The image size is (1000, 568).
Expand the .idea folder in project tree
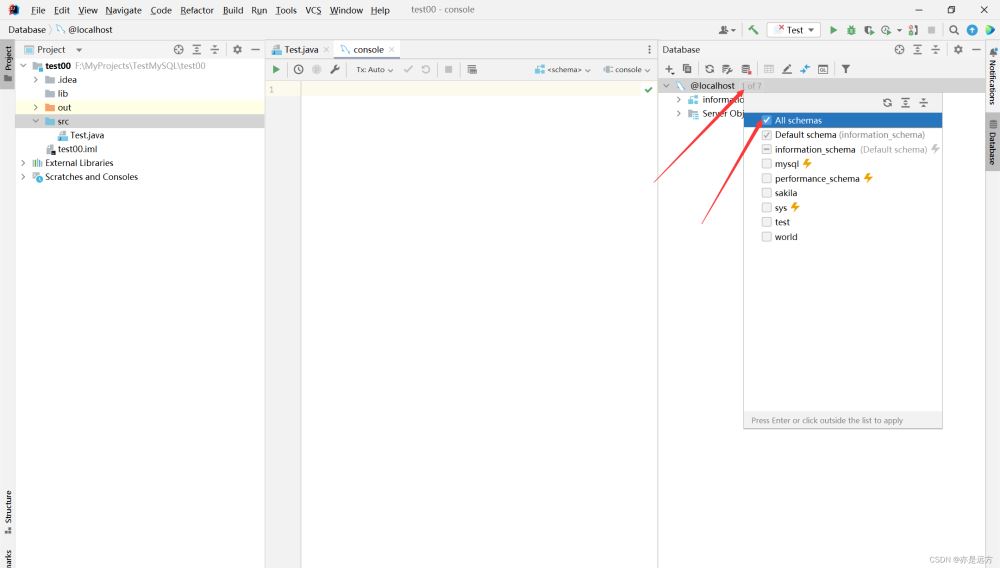[36, 80]
